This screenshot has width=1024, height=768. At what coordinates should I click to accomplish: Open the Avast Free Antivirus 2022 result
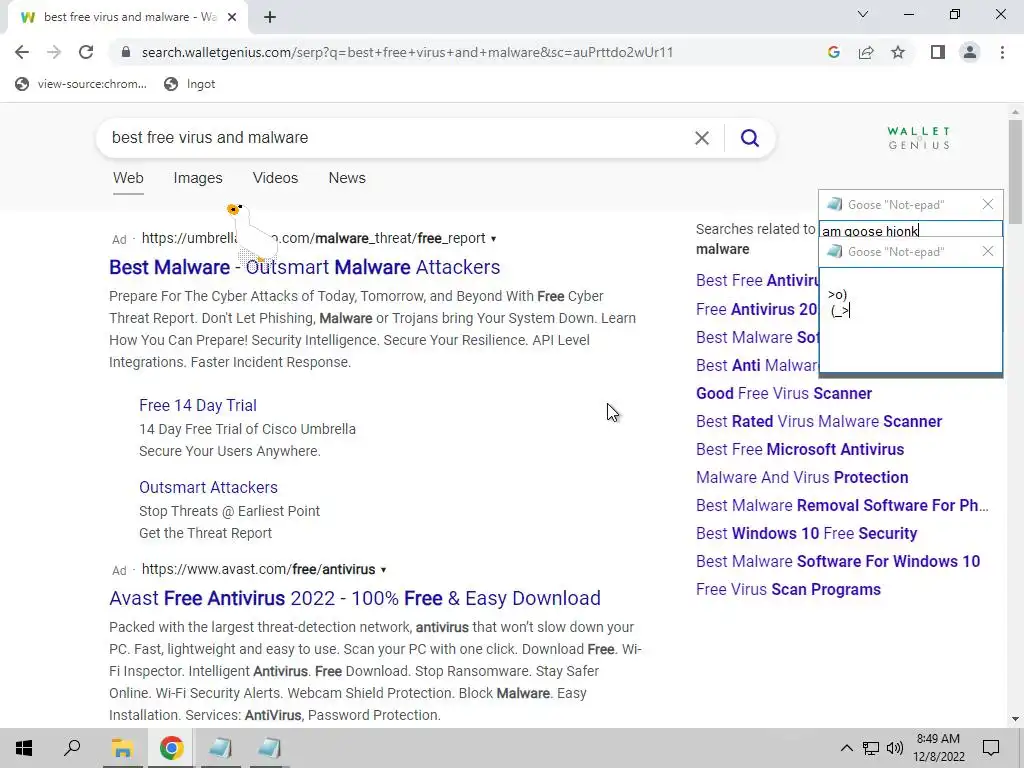click(355, 598)
